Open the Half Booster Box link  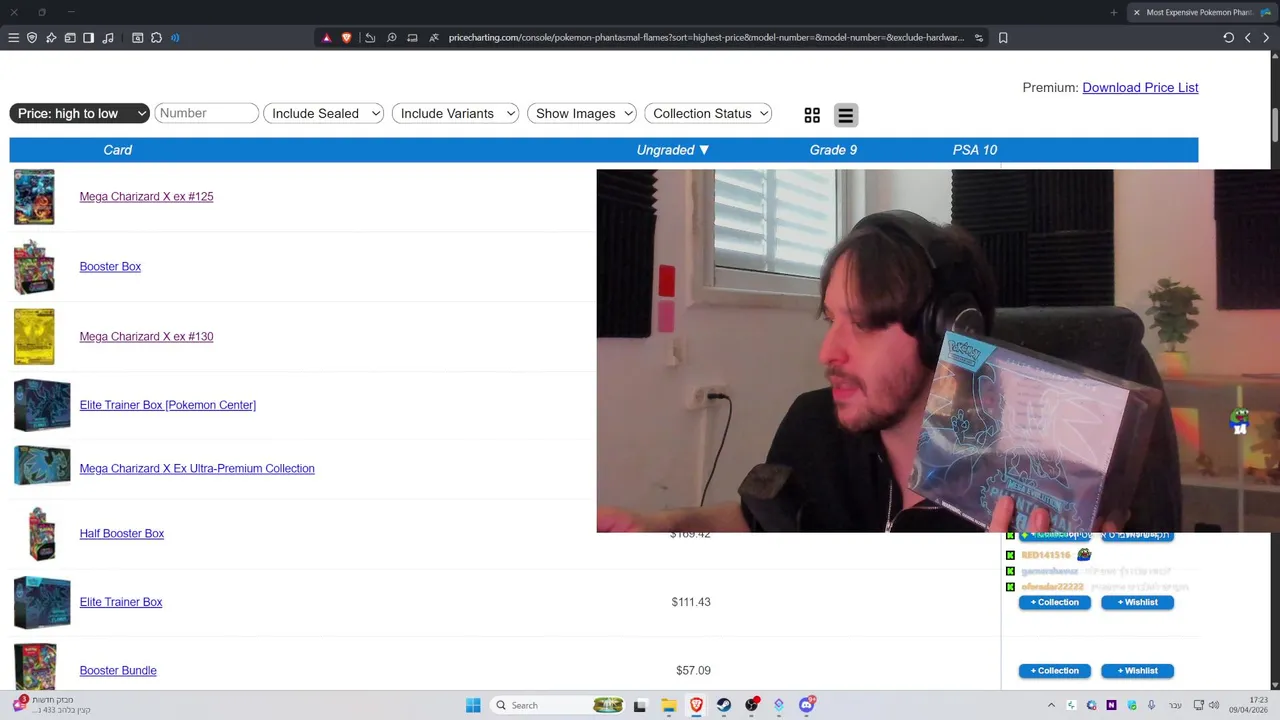(121, 533)
